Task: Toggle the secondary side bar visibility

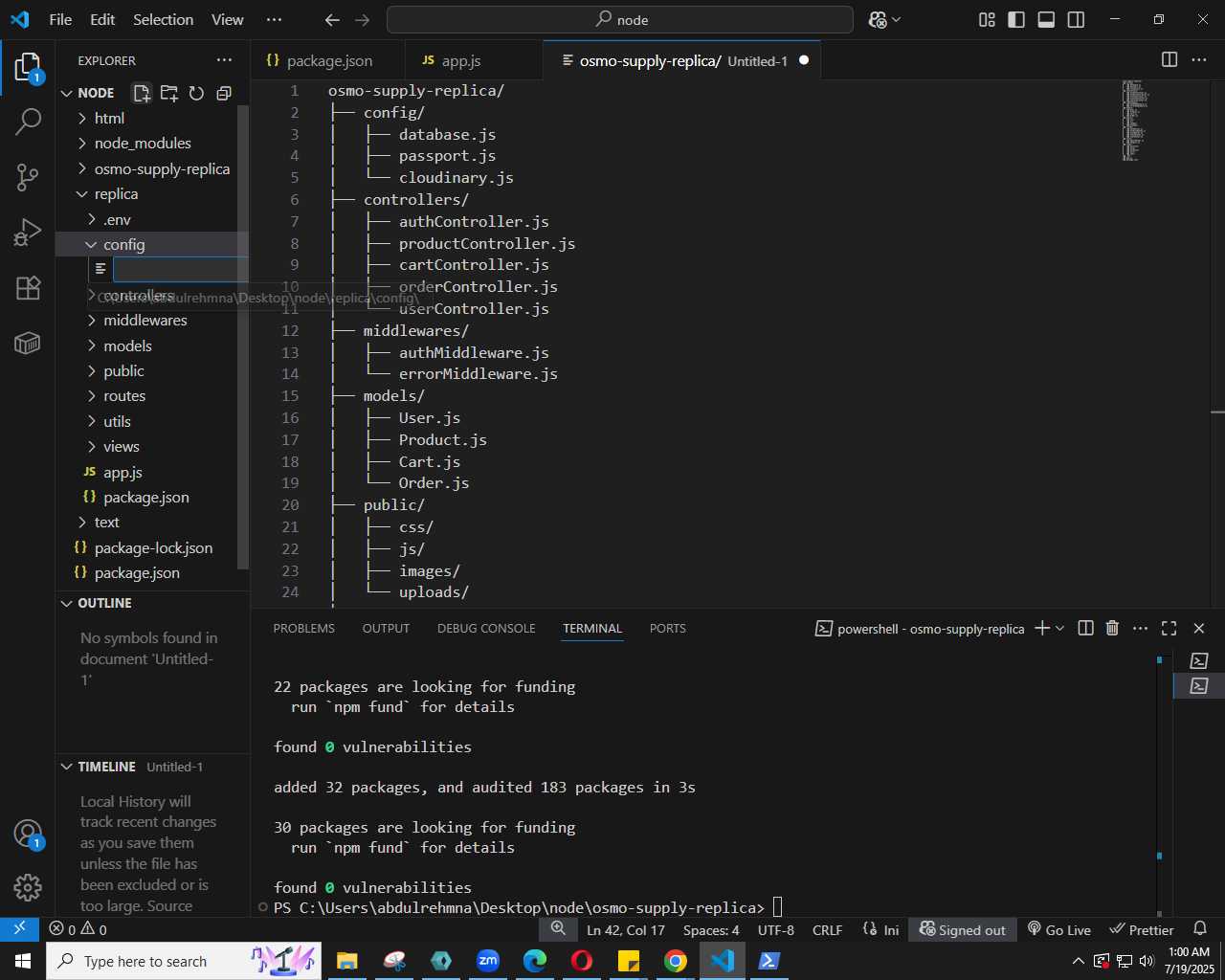Action: tap(1077, 20)
